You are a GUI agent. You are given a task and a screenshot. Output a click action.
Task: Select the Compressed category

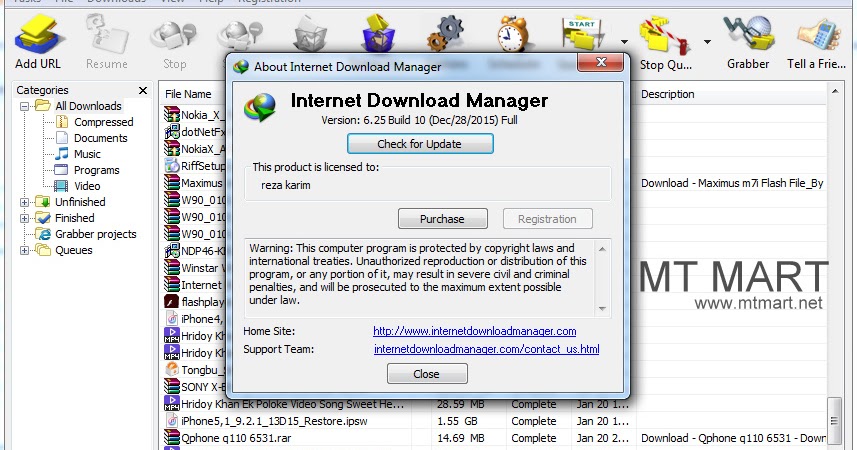tap(103, 122)
